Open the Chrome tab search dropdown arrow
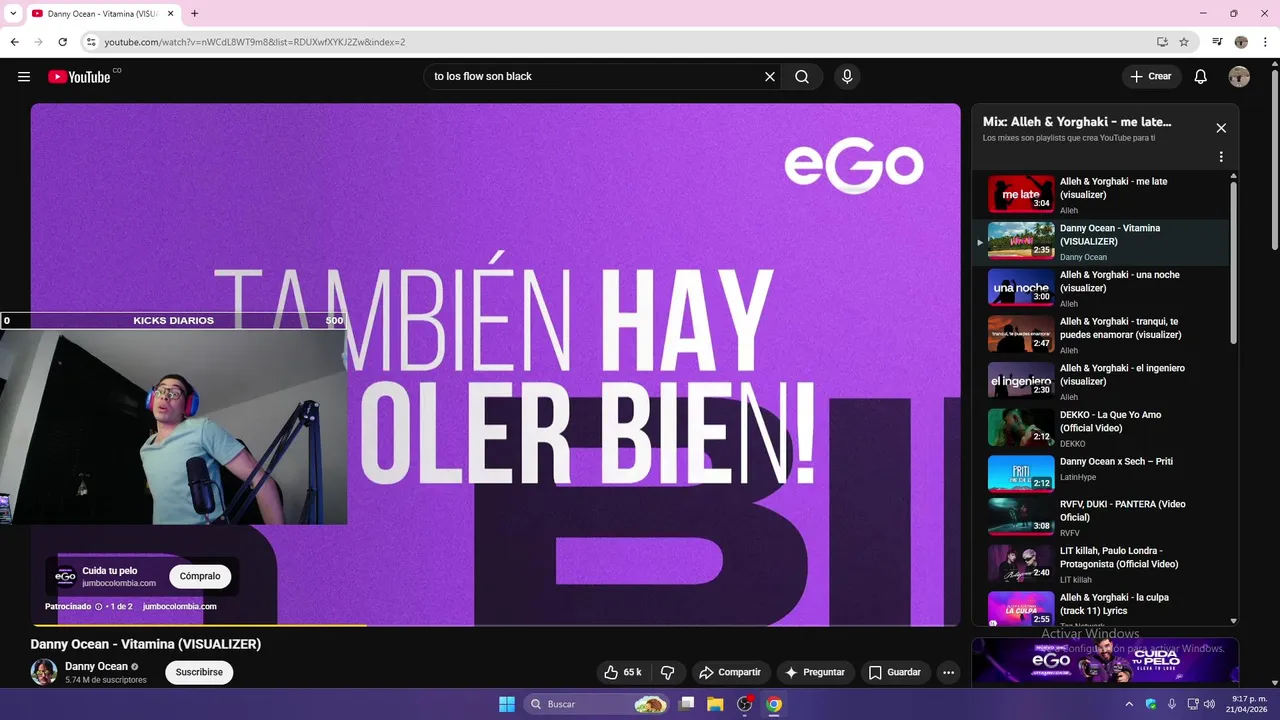The width and height of the screenshot is (1280, 720). (12, 14)
